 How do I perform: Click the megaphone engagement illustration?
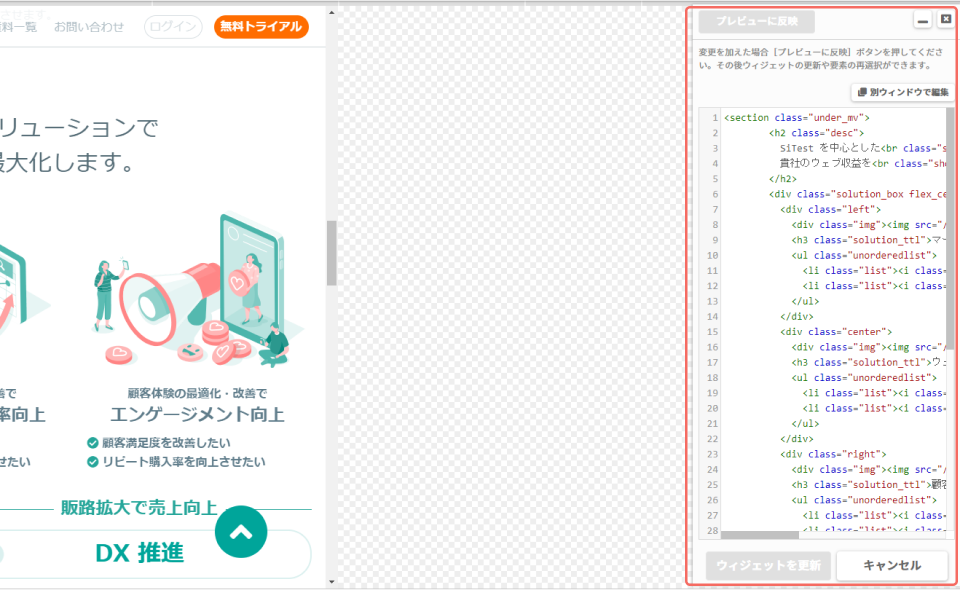point(197,291)
